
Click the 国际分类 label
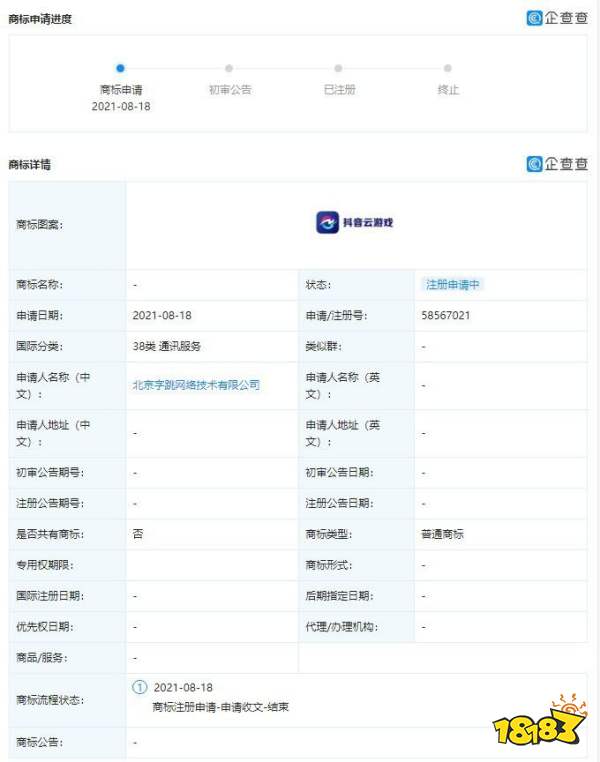(39, 346)
